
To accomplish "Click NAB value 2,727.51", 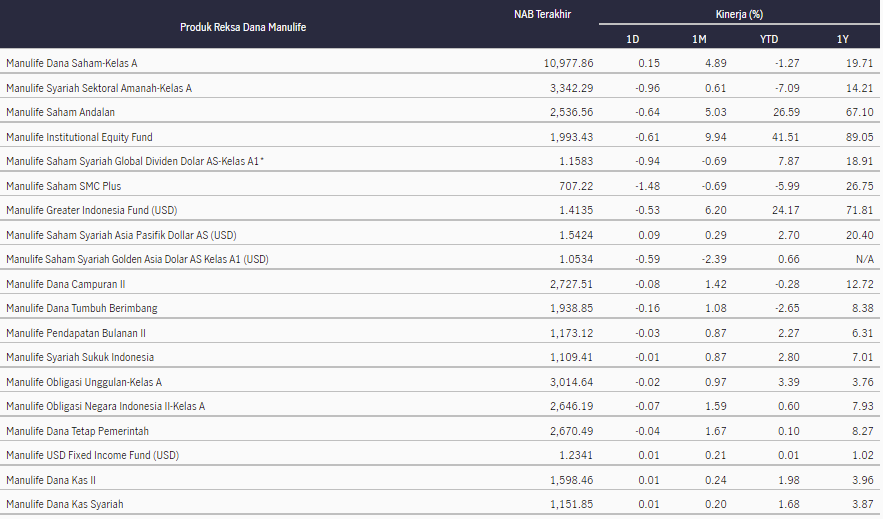I will tap(572, 284).
